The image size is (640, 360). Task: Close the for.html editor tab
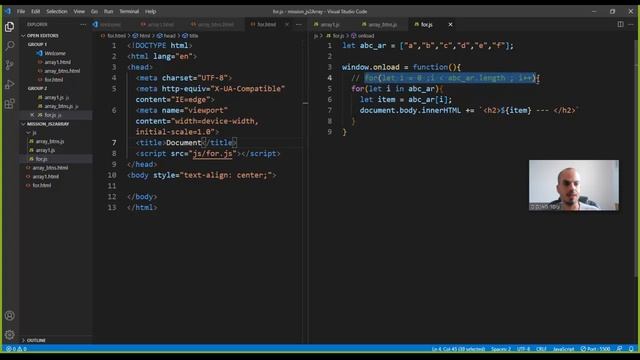coord(287,24)
